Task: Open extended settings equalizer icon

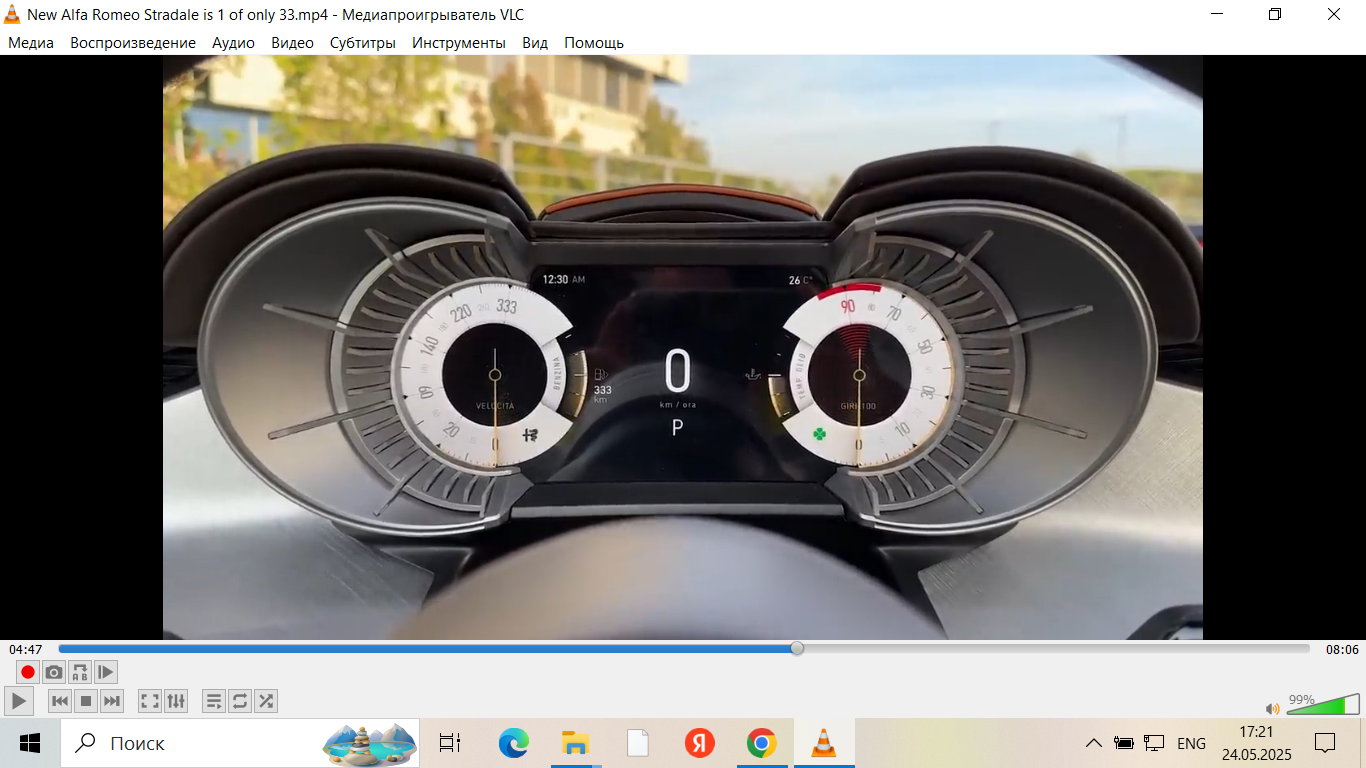Action: (176, 701)
